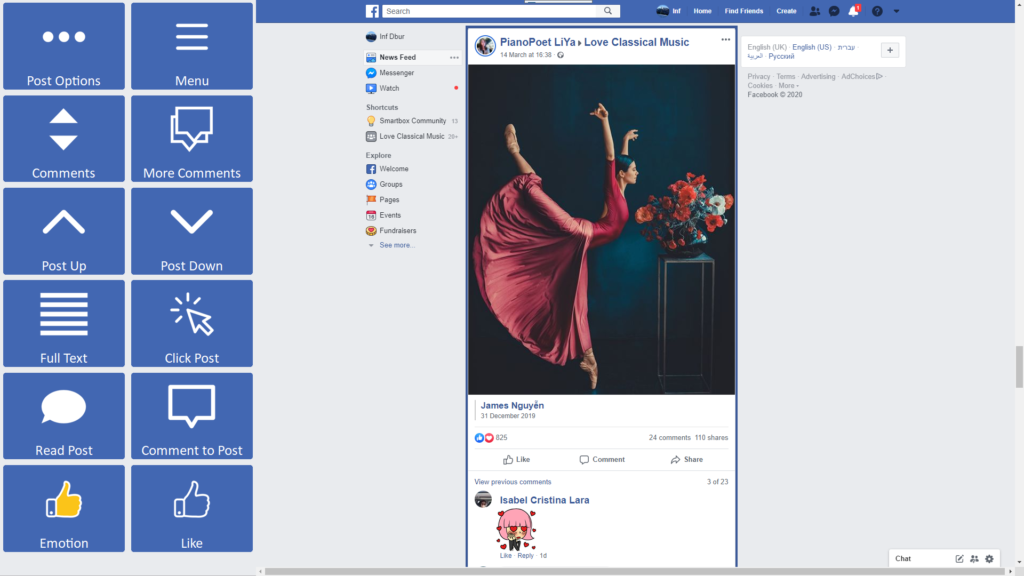Open the account dropdown arrow in the top bar
Image resolution: width=1024 pixels, height=576 pixels.
[x=896, y=11]
